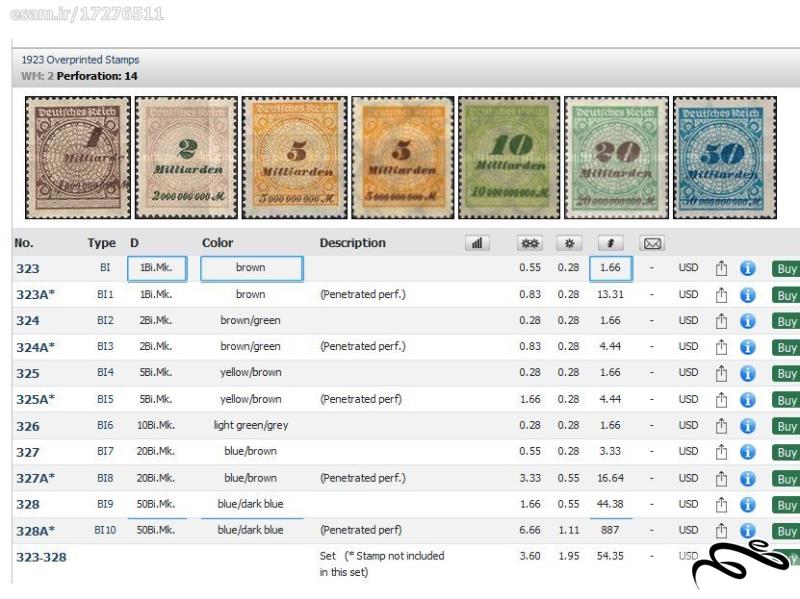Open the blue 50 Milliarden stamp thumbnail
Image resolution: width=800 pixels, height=599 pixels.
(725, 158)
